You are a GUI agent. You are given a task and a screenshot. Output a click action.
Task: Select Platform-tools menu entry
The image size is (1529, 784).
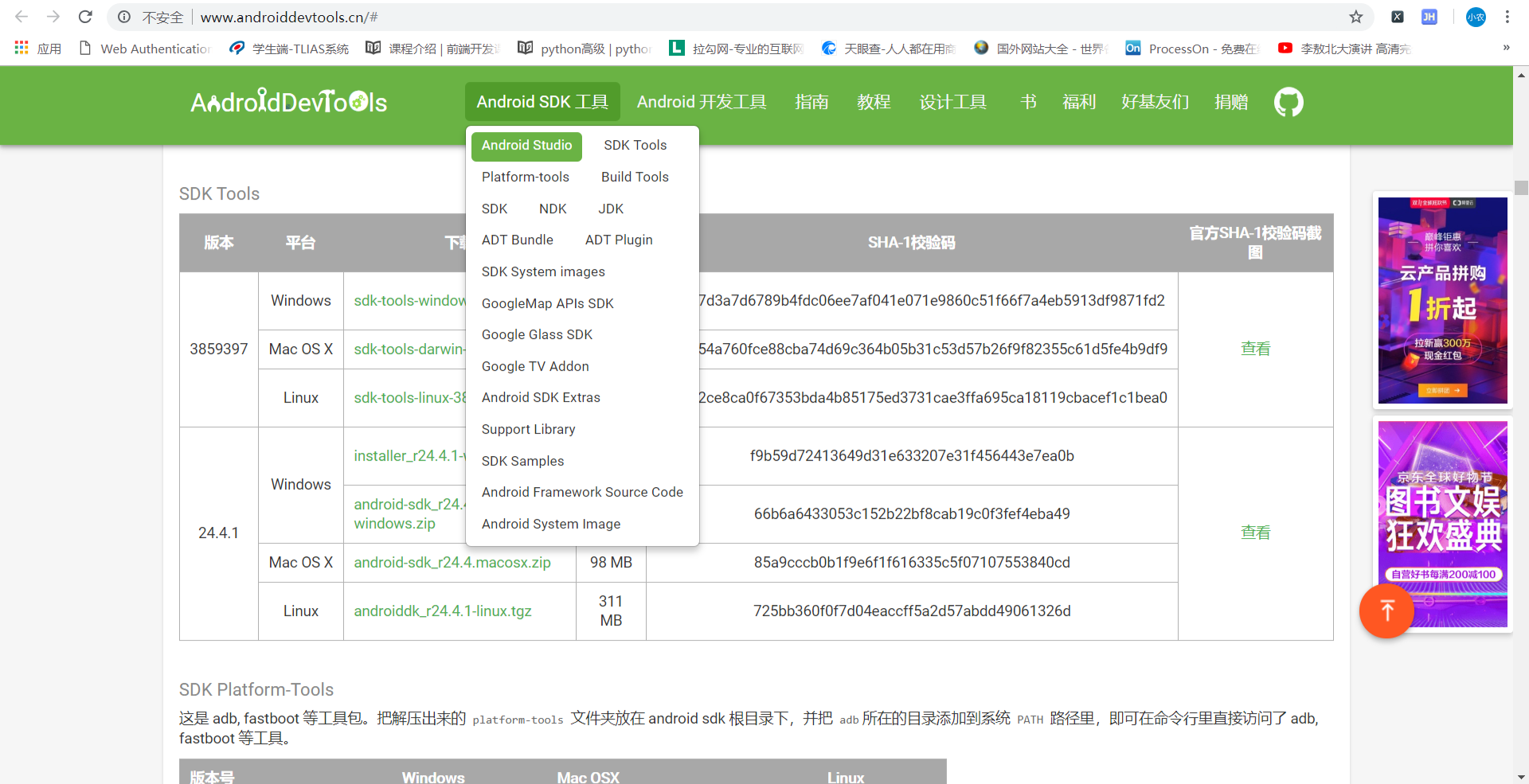pyautogui.click(x=526, y=177)
